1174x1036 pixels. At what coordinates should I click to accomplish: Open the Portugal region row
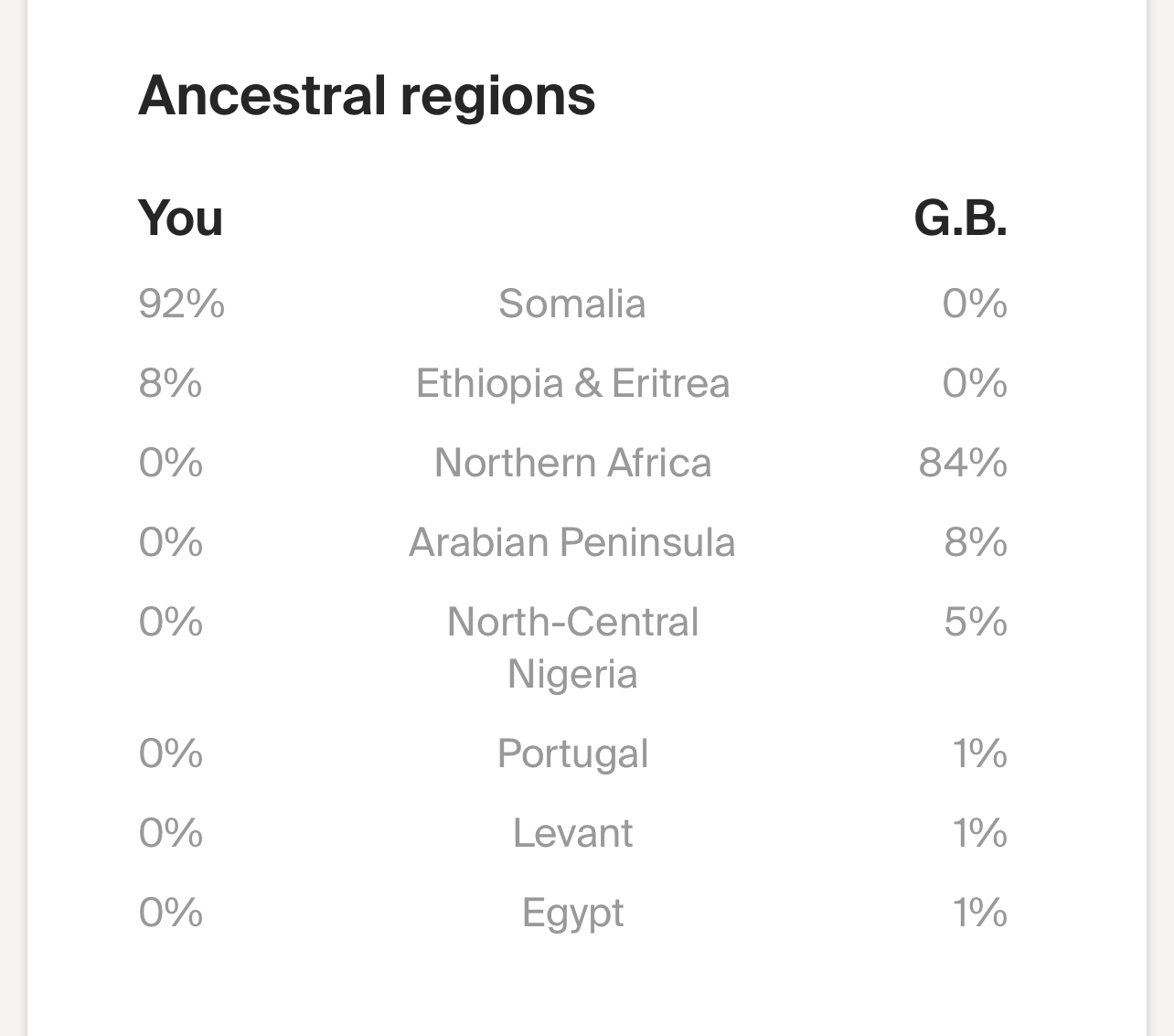(x=572, y=754)
